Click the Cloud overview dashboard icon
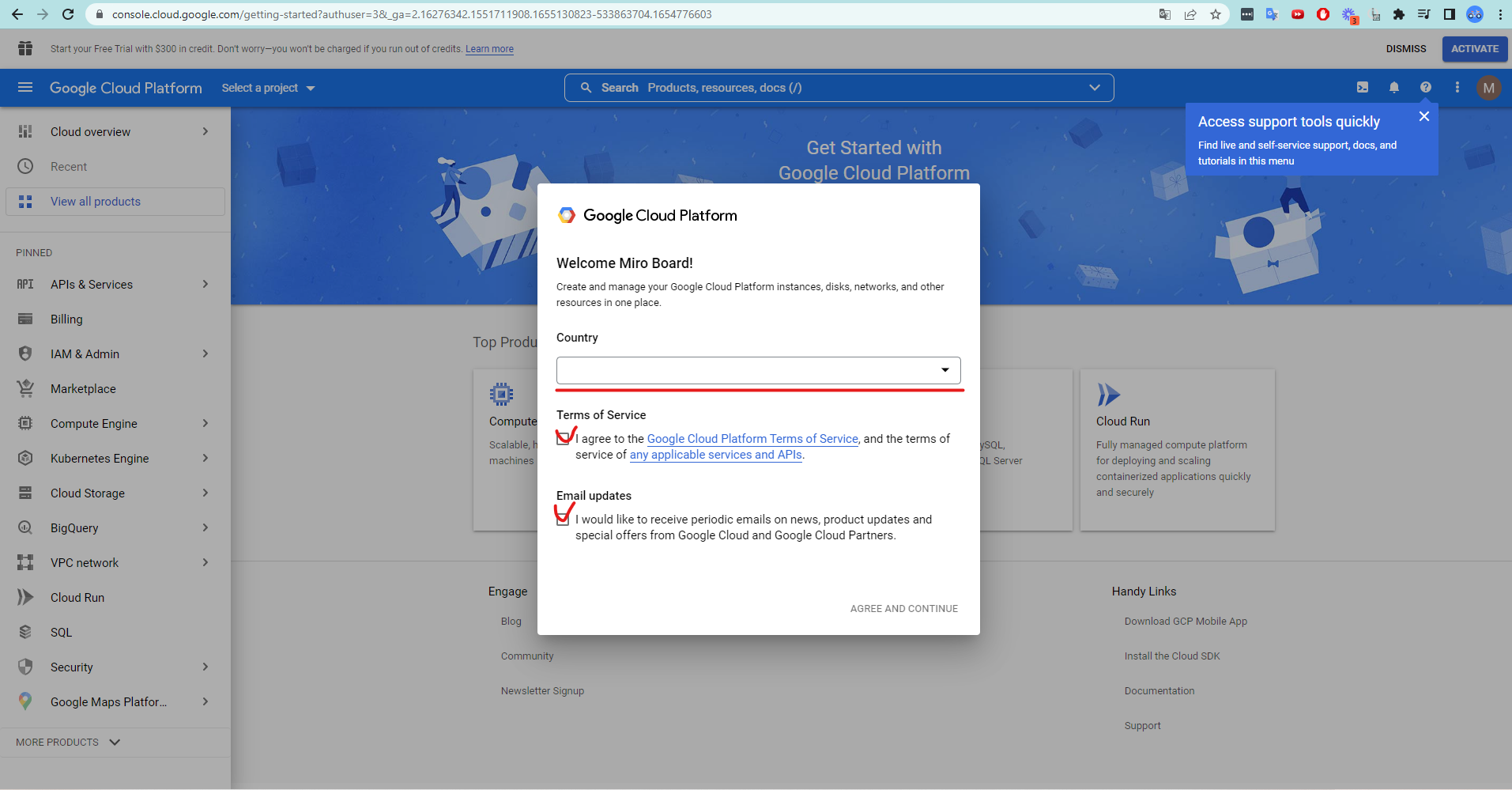The width and height of the screenshot is (1512, 790). click(x=25, y=132)
